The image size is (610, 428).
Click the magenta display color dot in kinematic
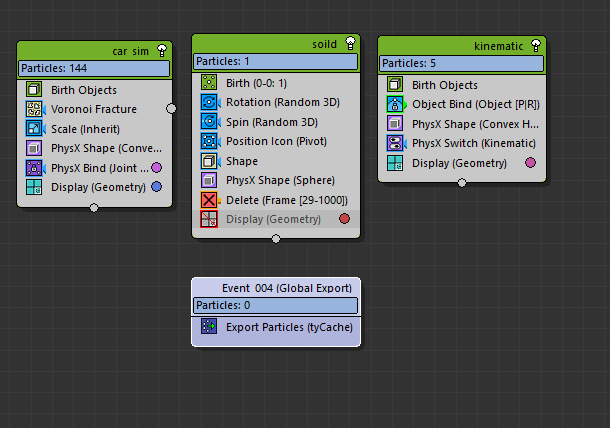coord(530,162)
